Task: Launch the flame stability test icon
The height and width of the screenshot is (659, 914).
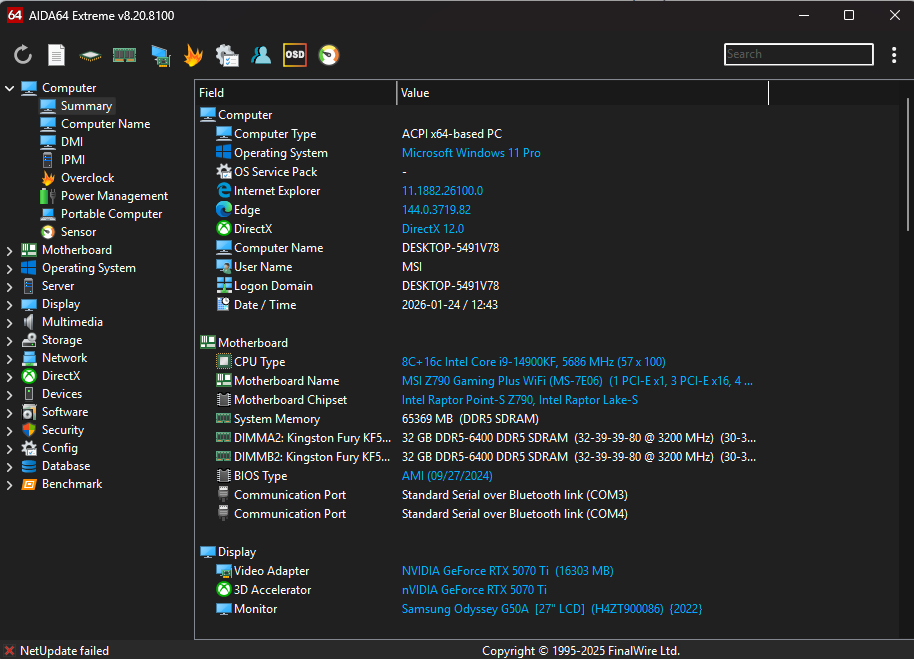Action: pyautogui.click(x=193, y=55)
